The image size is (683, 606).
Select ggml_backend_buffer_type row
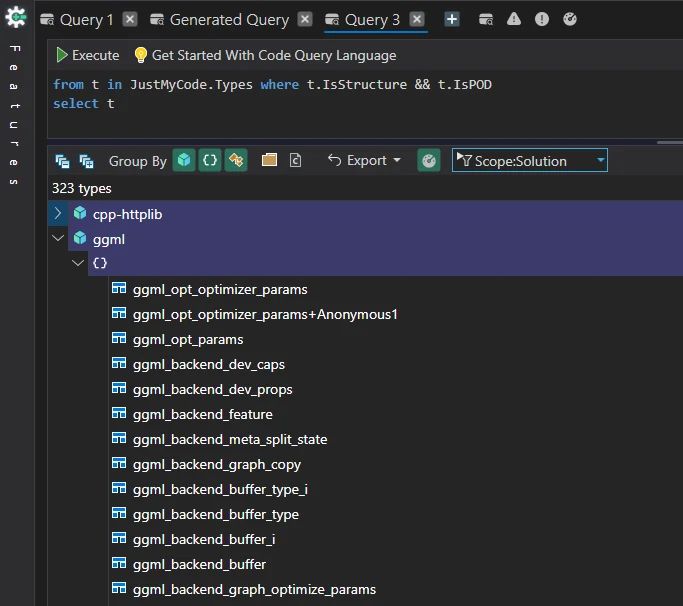[x=216, y=515]
